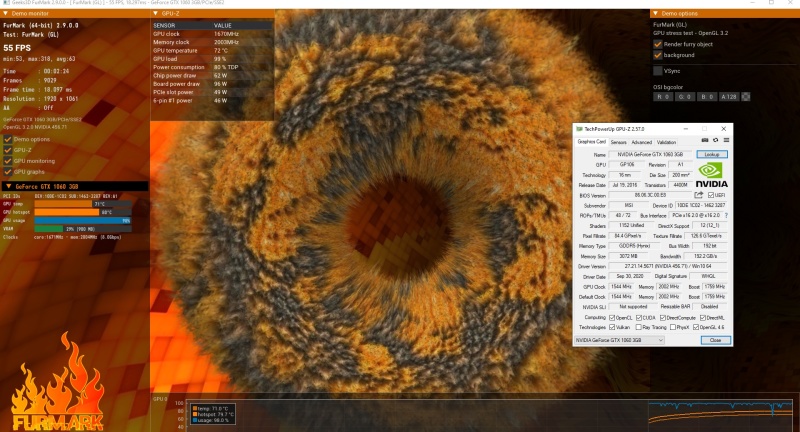This screenshot has height=432, width=800.
Task: Click GPU temp orange bar
Action: tap(63, 204)
